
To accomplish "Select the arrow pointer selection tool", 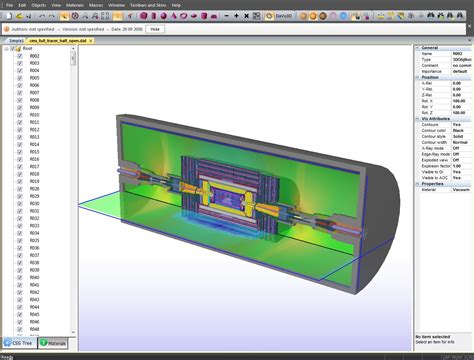I will click(64, 16).
